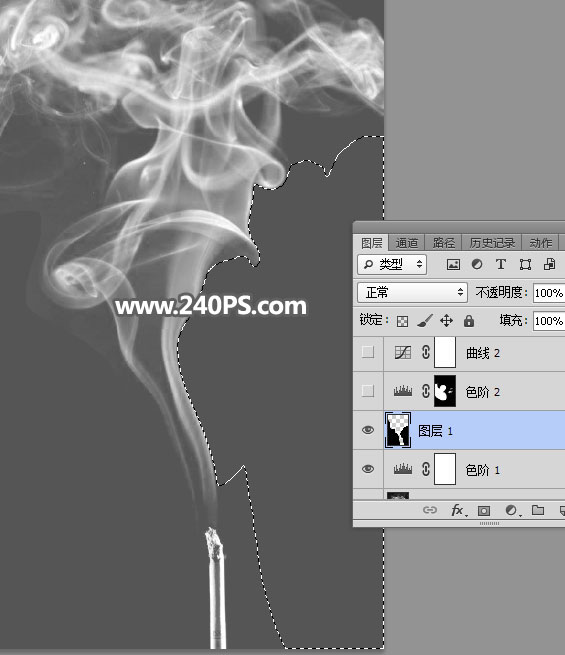565x655 pixels.
Task: Click the mask link icon of 色阶 2
Action: point(426,391)
